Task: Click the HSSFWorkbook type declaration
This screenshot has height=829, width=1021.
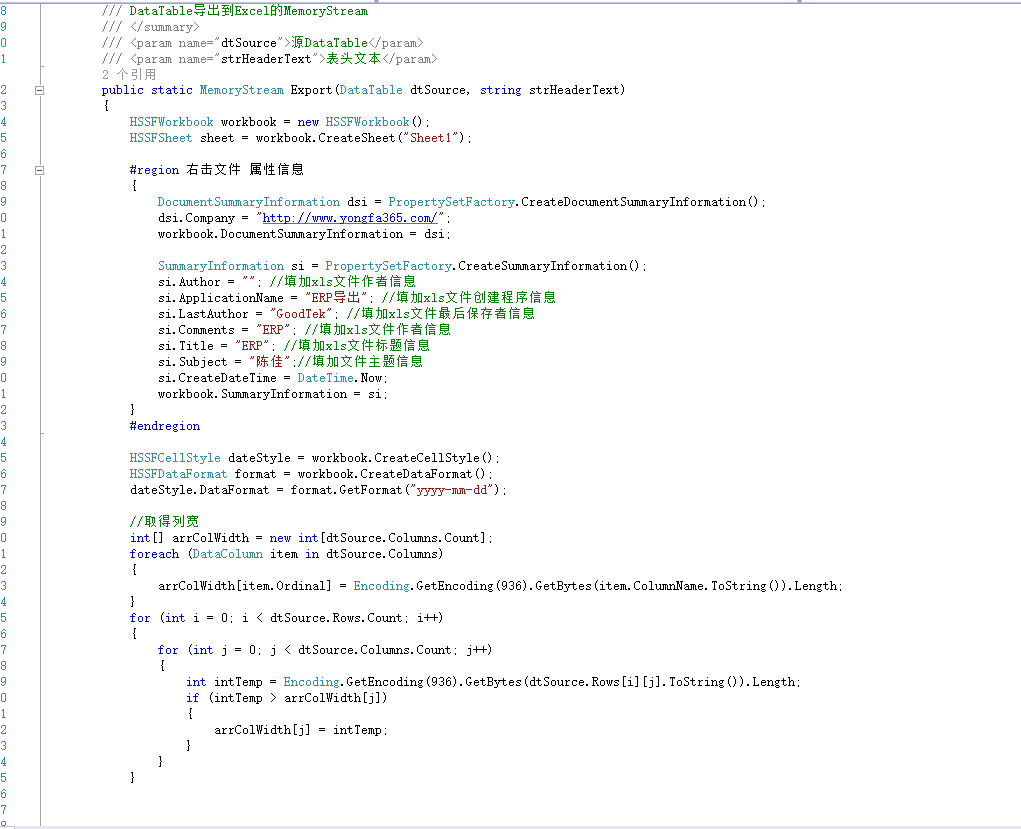Action: [171, 122]
